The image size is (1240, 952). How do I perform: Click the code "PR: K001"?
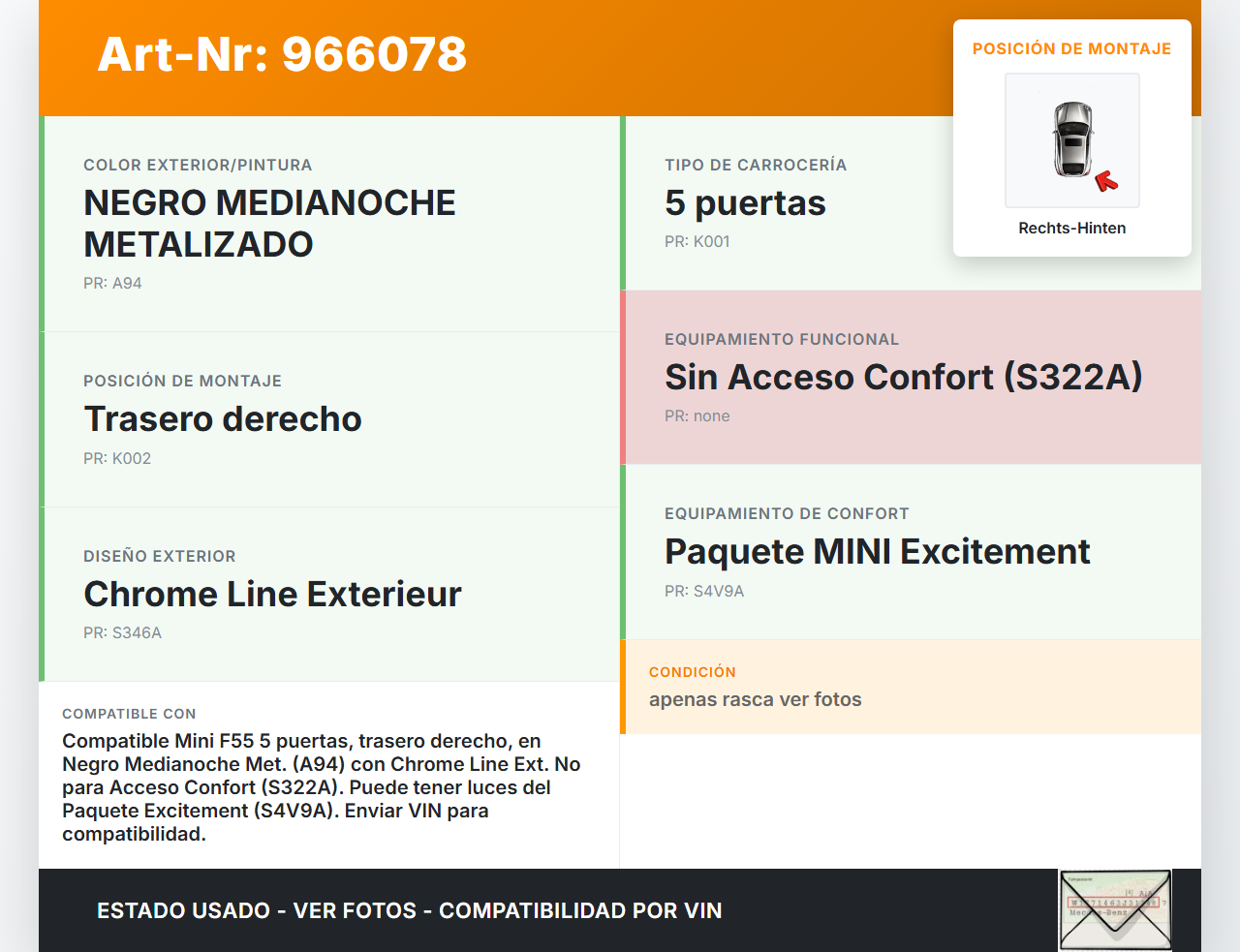(x=697, y=241)
